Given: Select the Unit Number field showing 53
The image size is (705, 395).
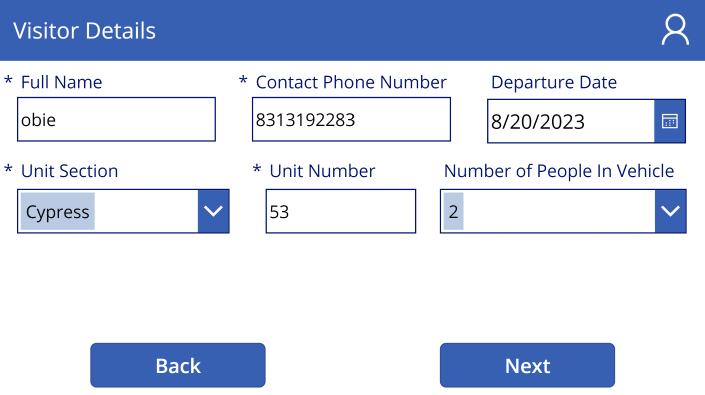Looking at the screenshot, I should click(x=341, y=211).
